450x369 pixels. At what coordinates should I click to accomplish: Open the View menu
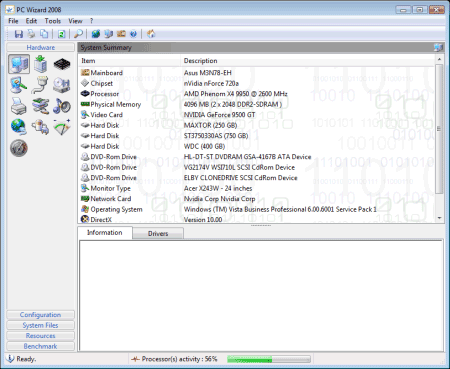pyautogui.click(x=75, y=21)
